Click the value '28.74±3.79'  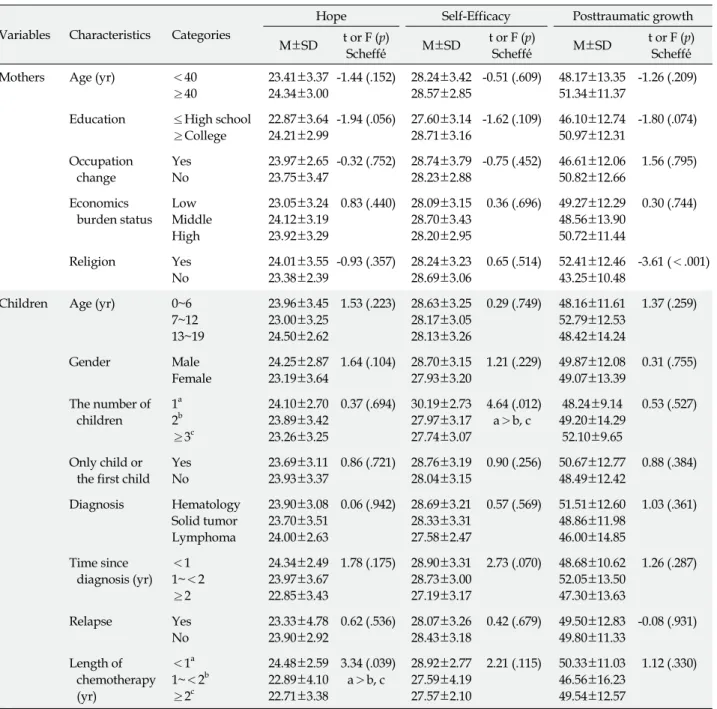tap(441, 161)
